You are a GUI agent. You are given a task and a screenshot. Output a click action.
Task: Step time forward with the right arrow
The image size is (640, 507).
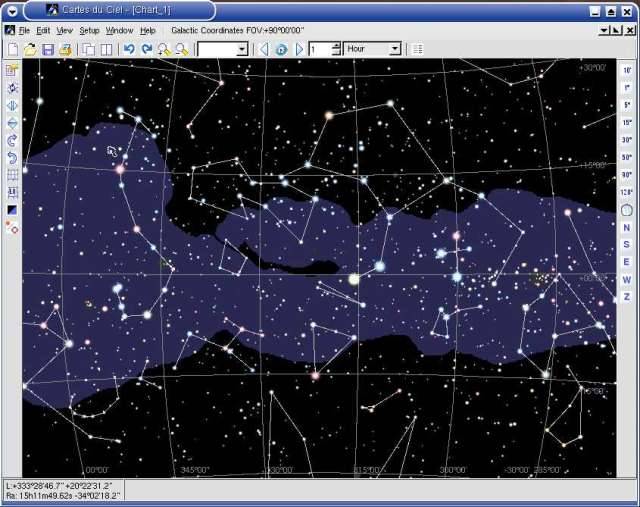coord(299,50)
